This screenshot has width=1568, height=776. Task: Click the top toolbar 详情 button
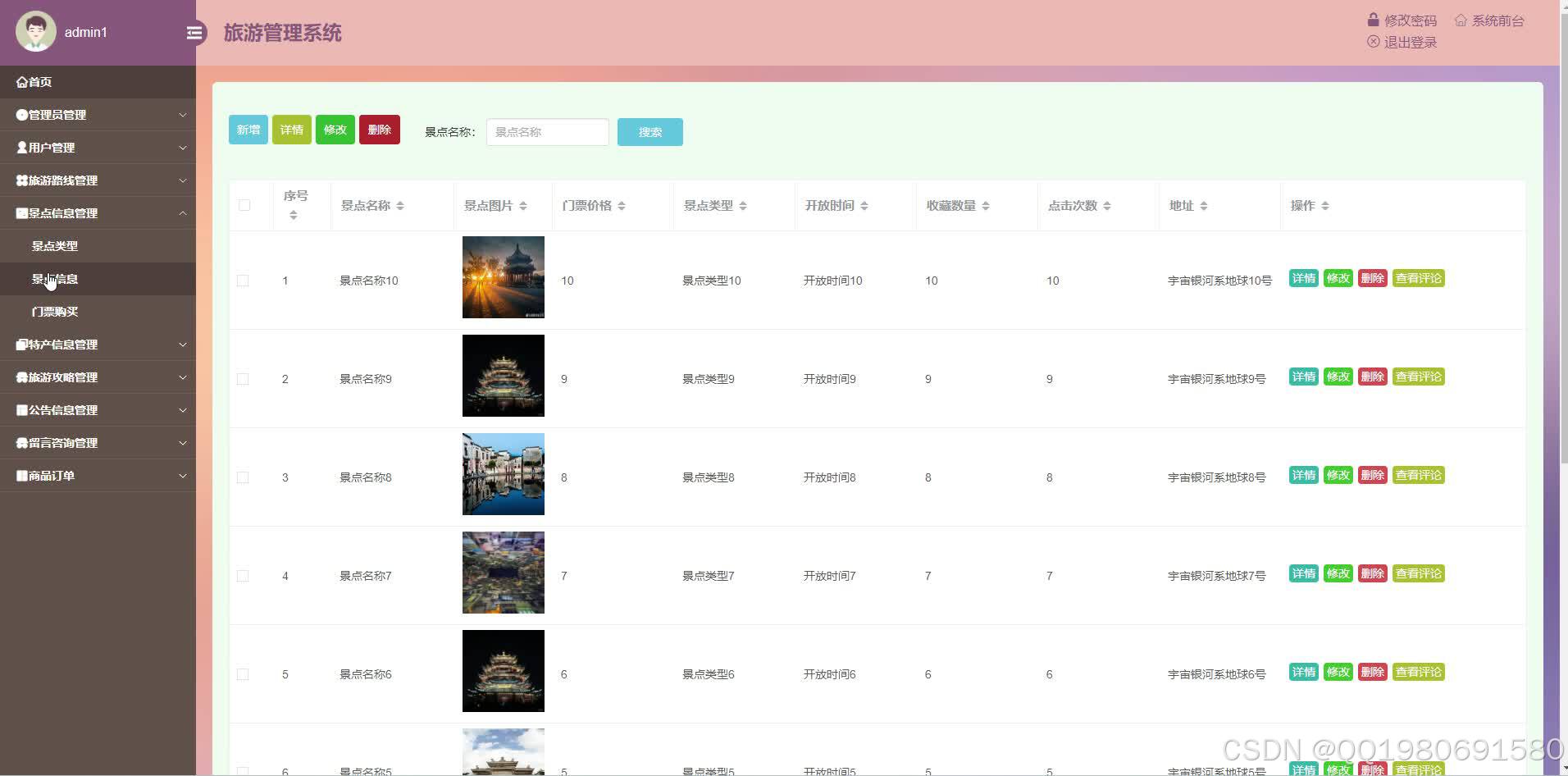point(292,130)
